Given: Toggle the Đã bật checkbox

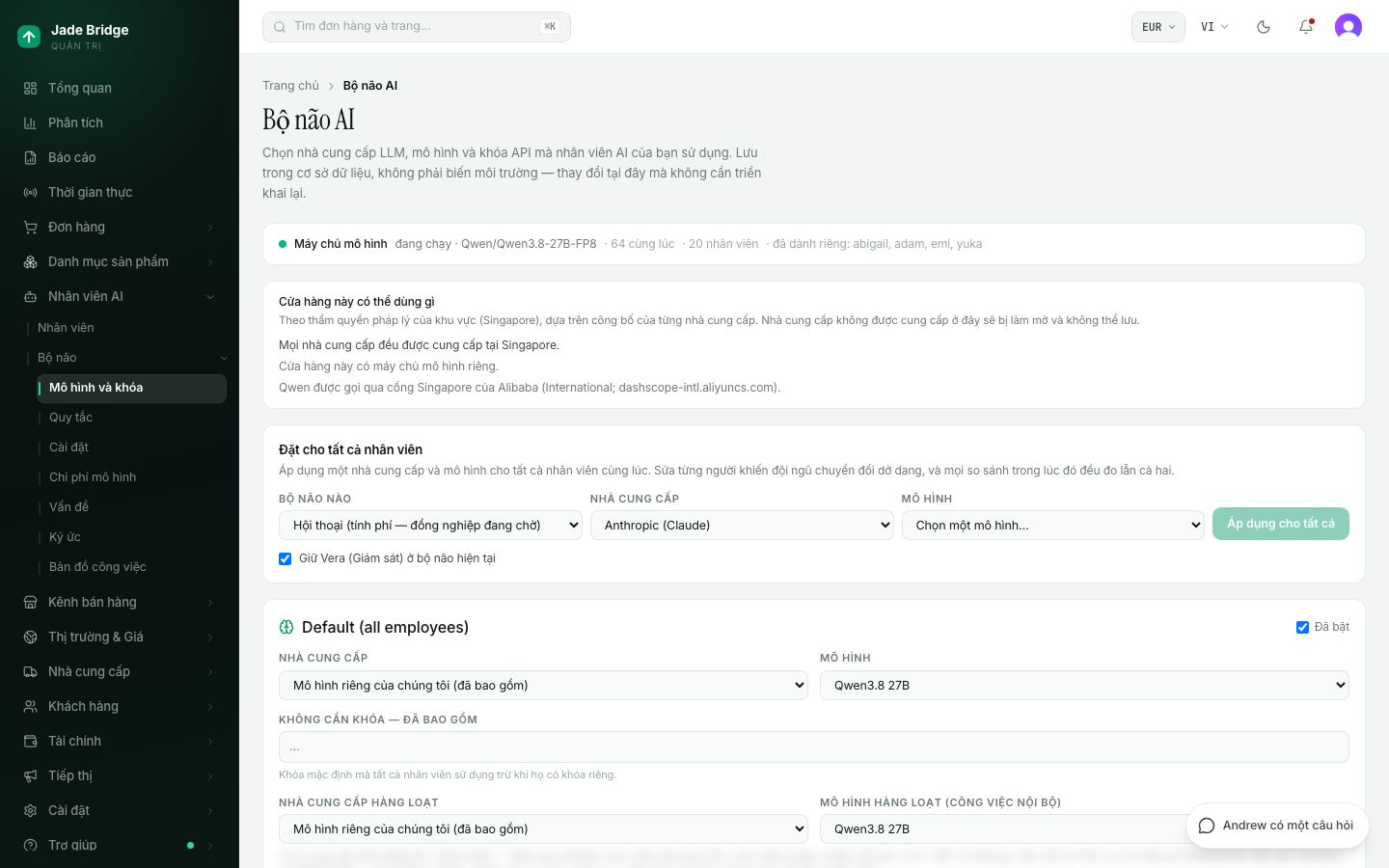Looking at the screenshot, I should (x=1302, y=627).
